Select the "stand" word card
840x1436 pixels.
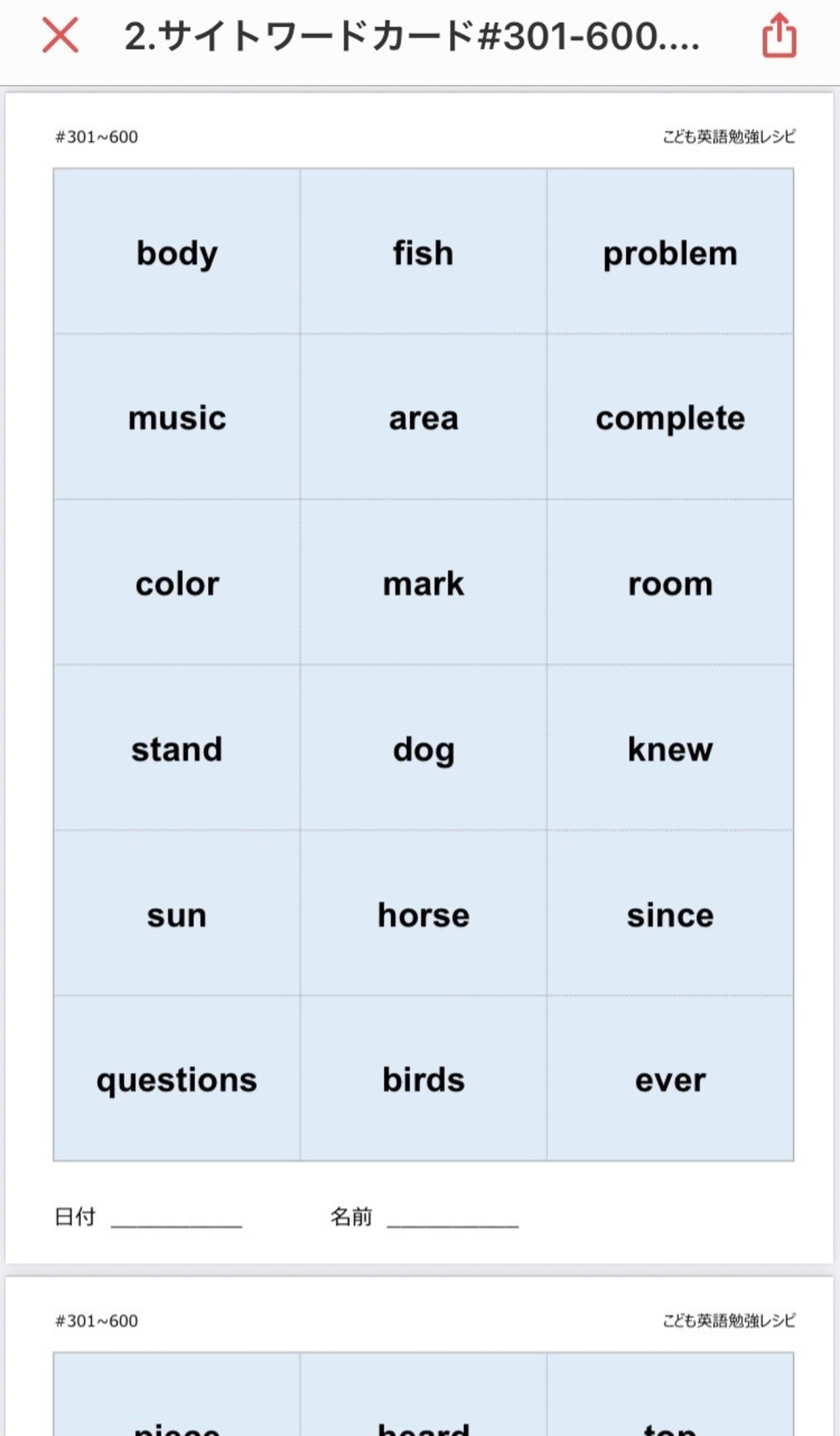177,748
